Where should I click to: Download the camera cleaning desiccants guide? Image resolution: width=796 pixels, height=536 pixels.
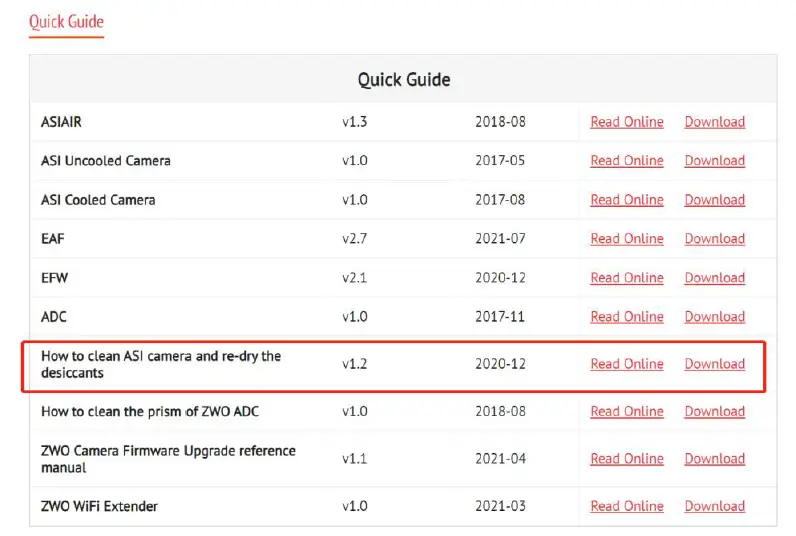714,364
